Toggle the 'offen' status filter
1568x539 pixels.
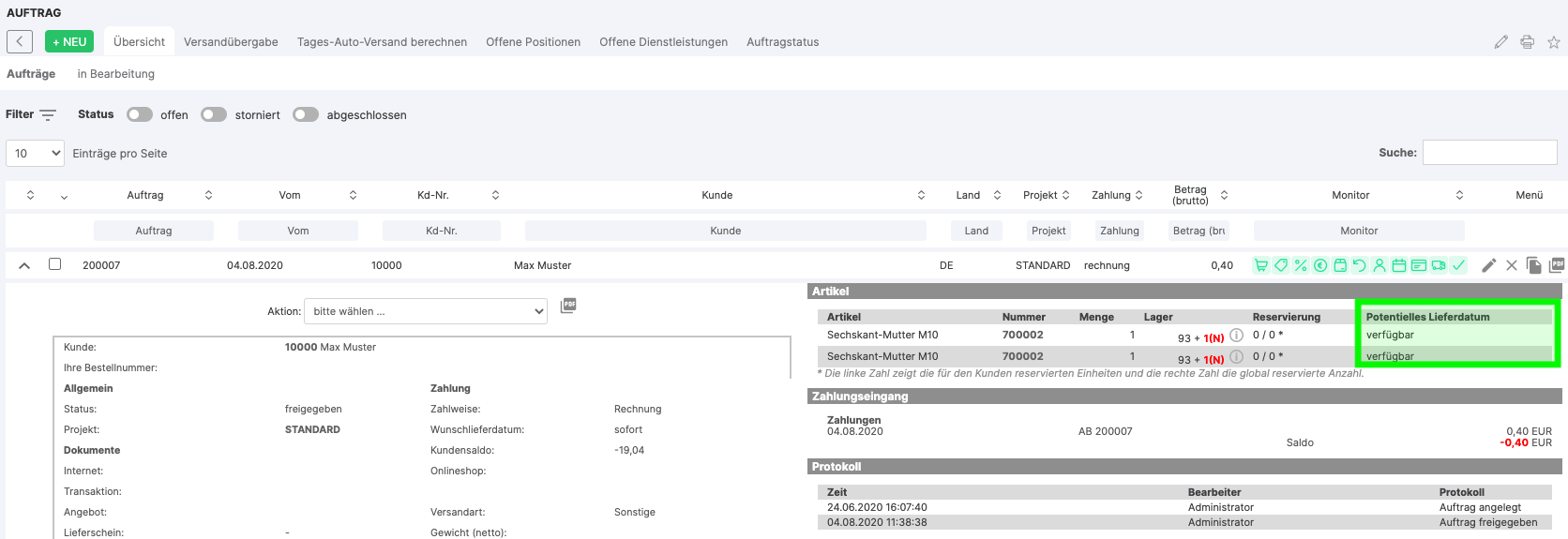click(140, 114)
